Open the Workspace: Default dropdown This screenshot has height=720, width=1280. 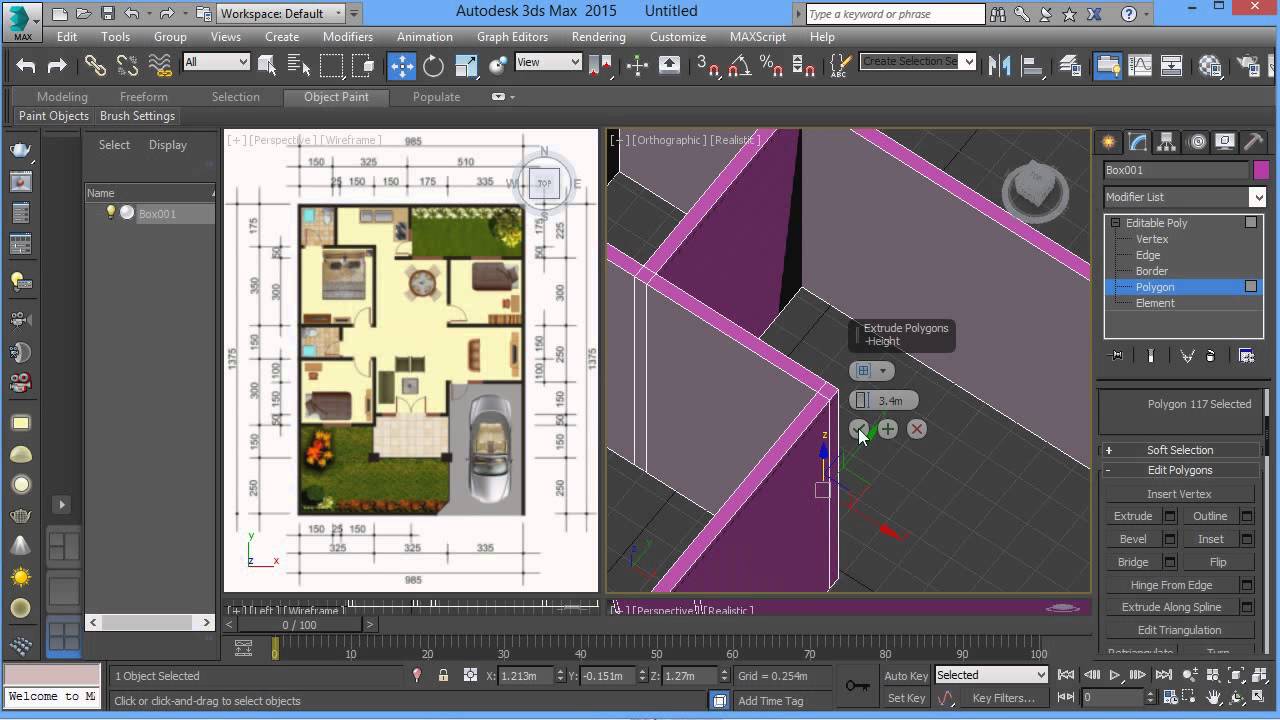point(280,13)
